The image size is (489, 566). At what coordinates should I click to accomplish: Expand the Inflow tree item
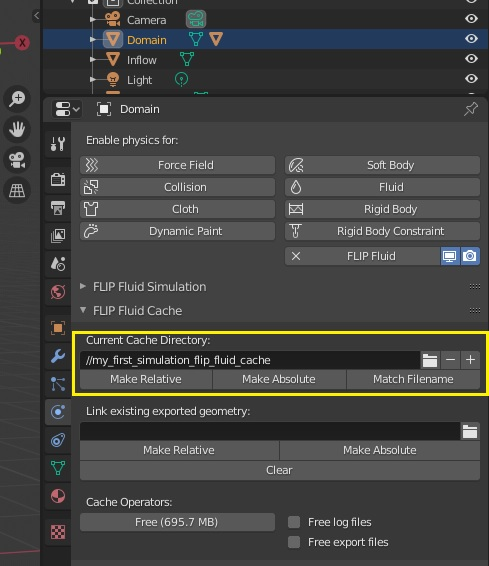tap(93, 59)
